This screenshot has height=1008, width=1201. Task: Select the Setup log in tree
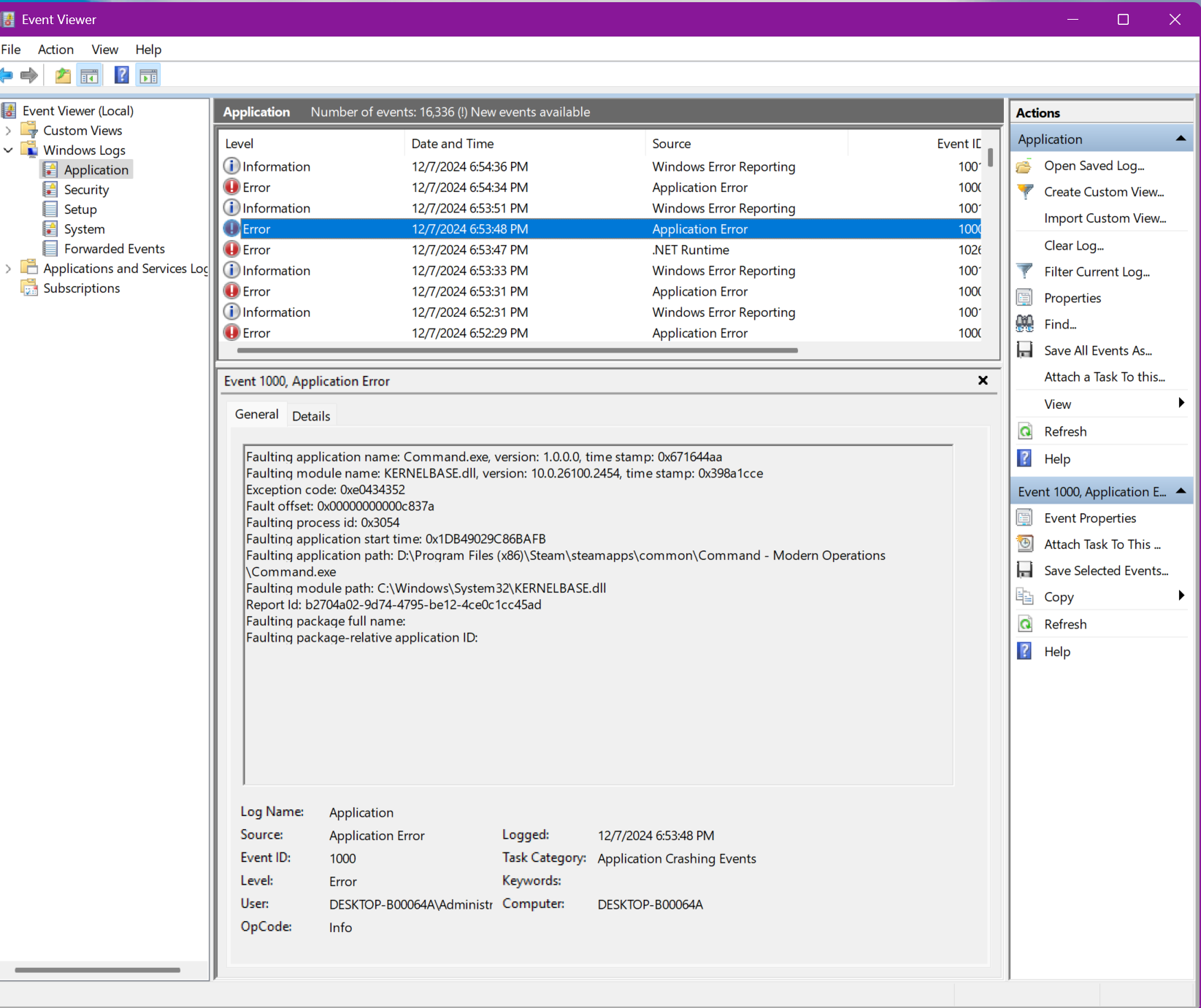80,209
